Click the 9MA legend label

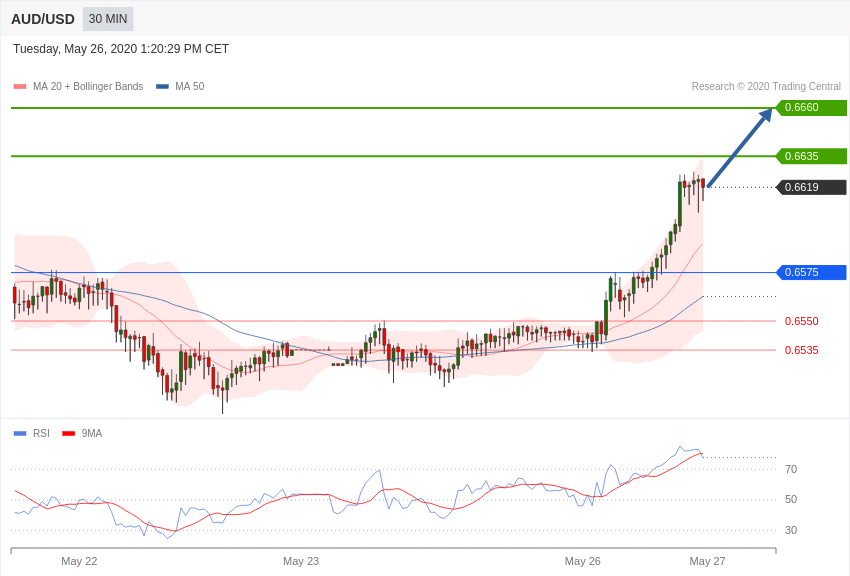point(92,433)
